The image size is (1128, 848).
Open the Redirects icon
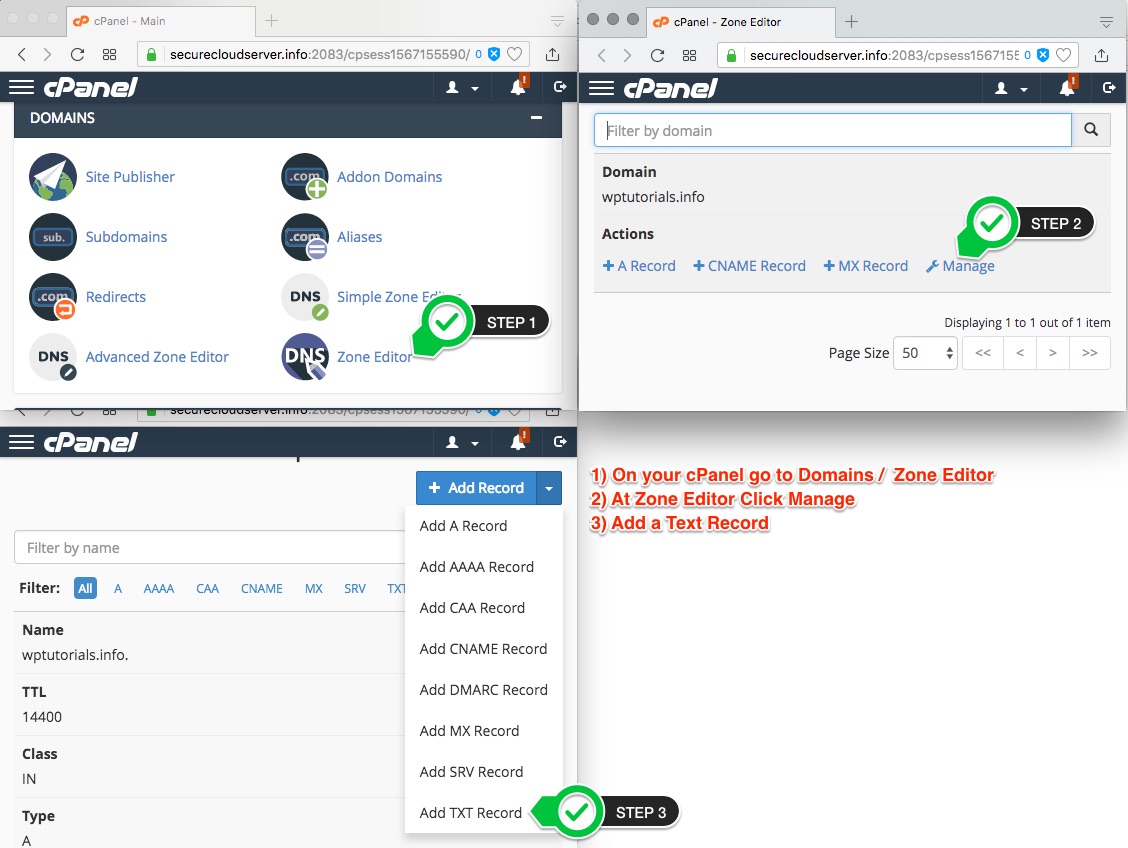53,297
